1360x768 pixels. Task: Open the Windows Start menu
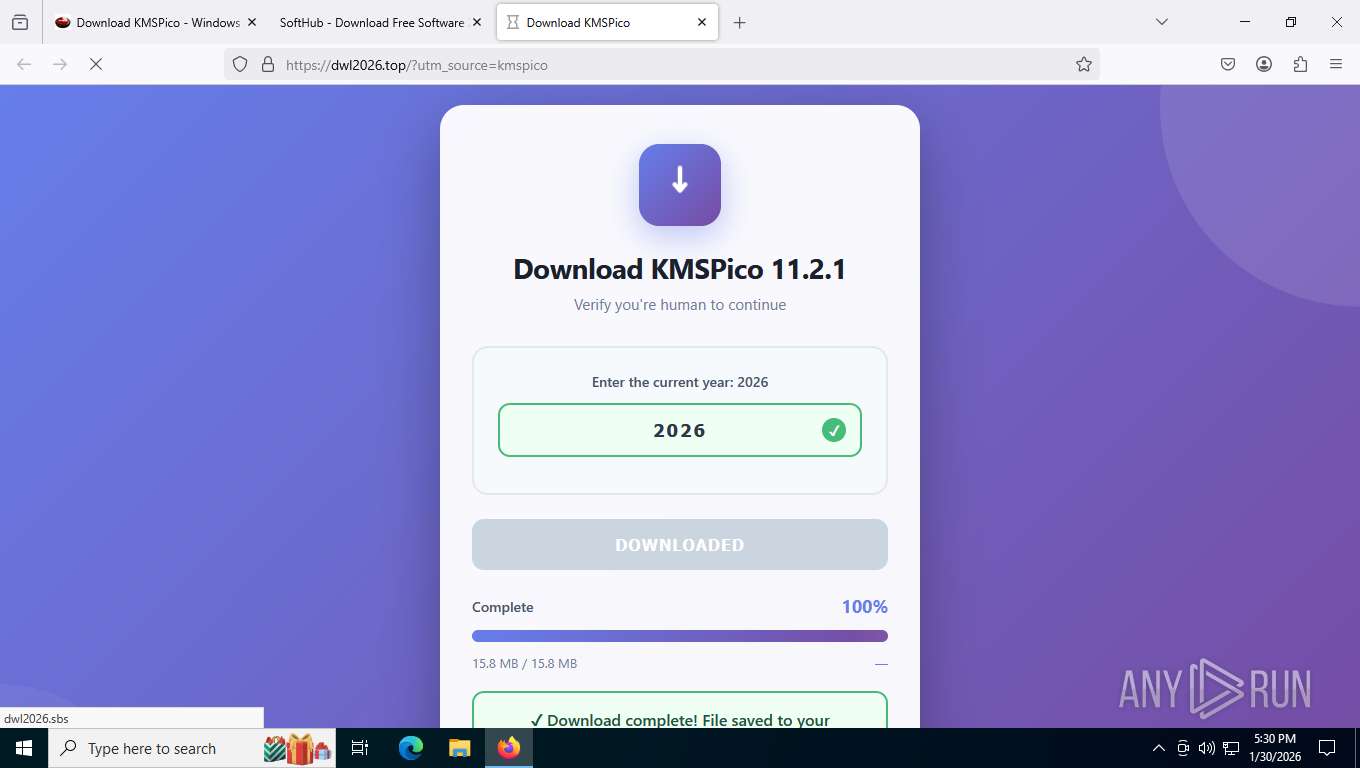pyautogui.click(x=24, y=748)
